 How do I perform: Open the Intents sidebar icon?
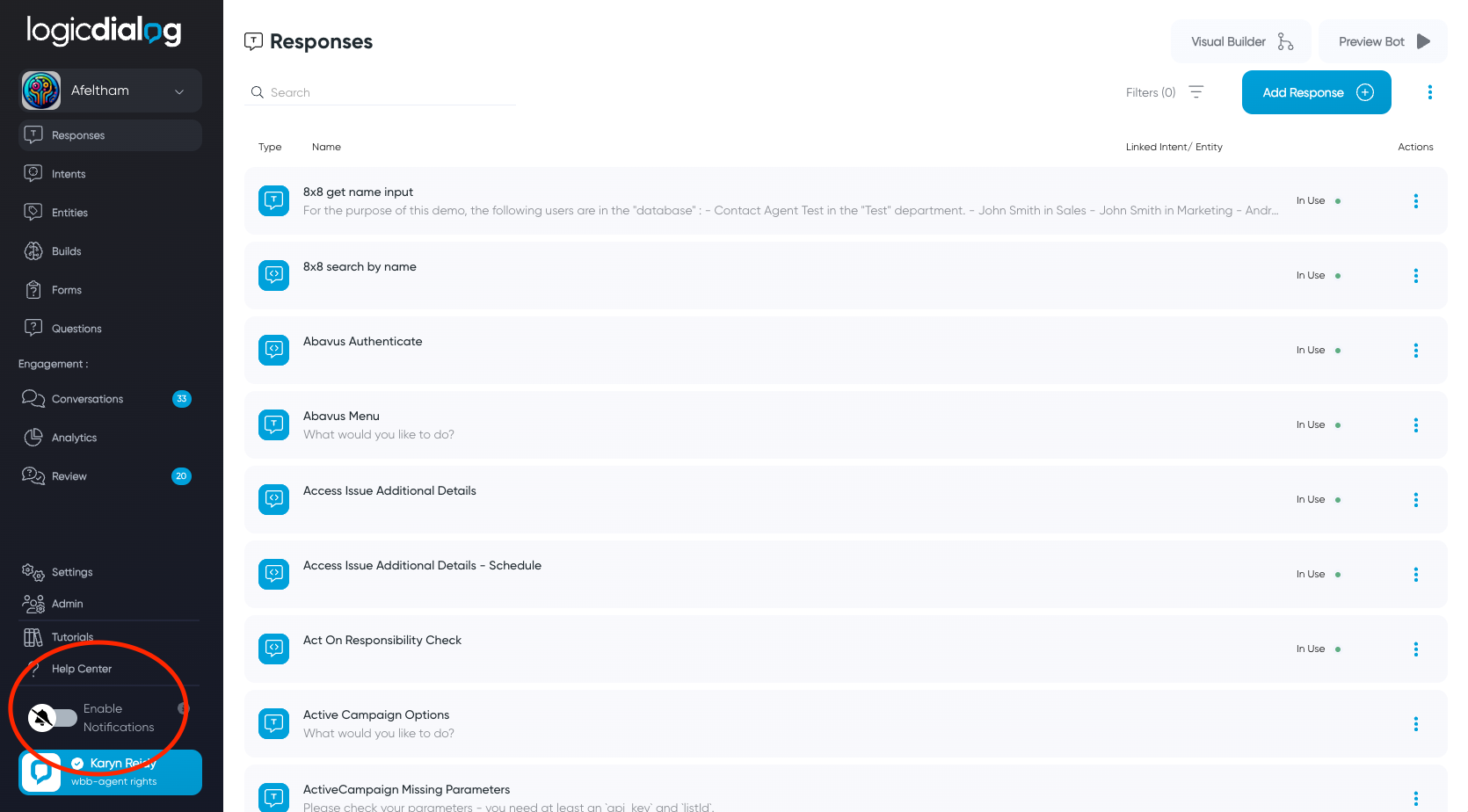tap(33, 173)
